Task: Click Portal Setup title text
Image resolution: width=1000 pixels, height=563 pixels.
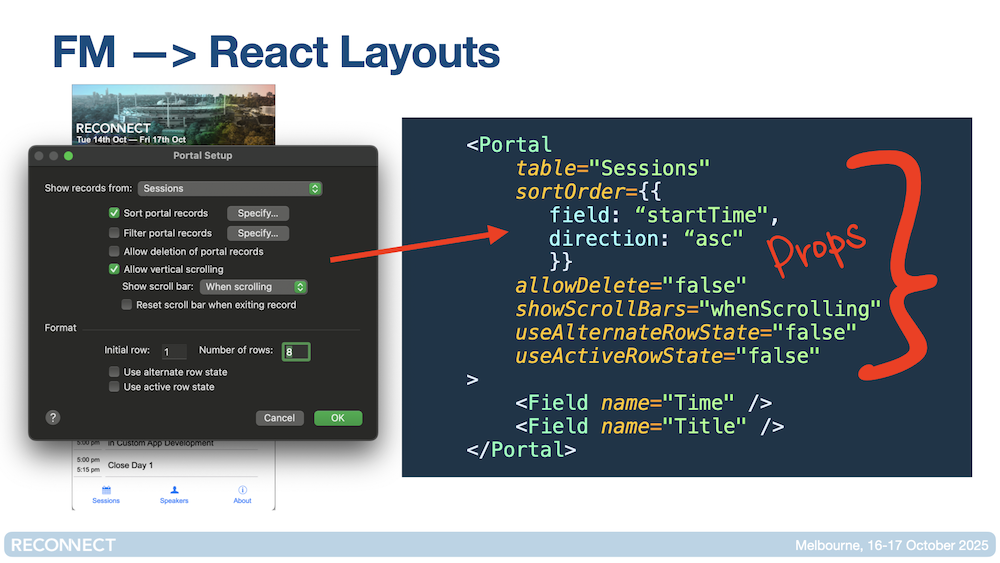Action: point(203,156)
